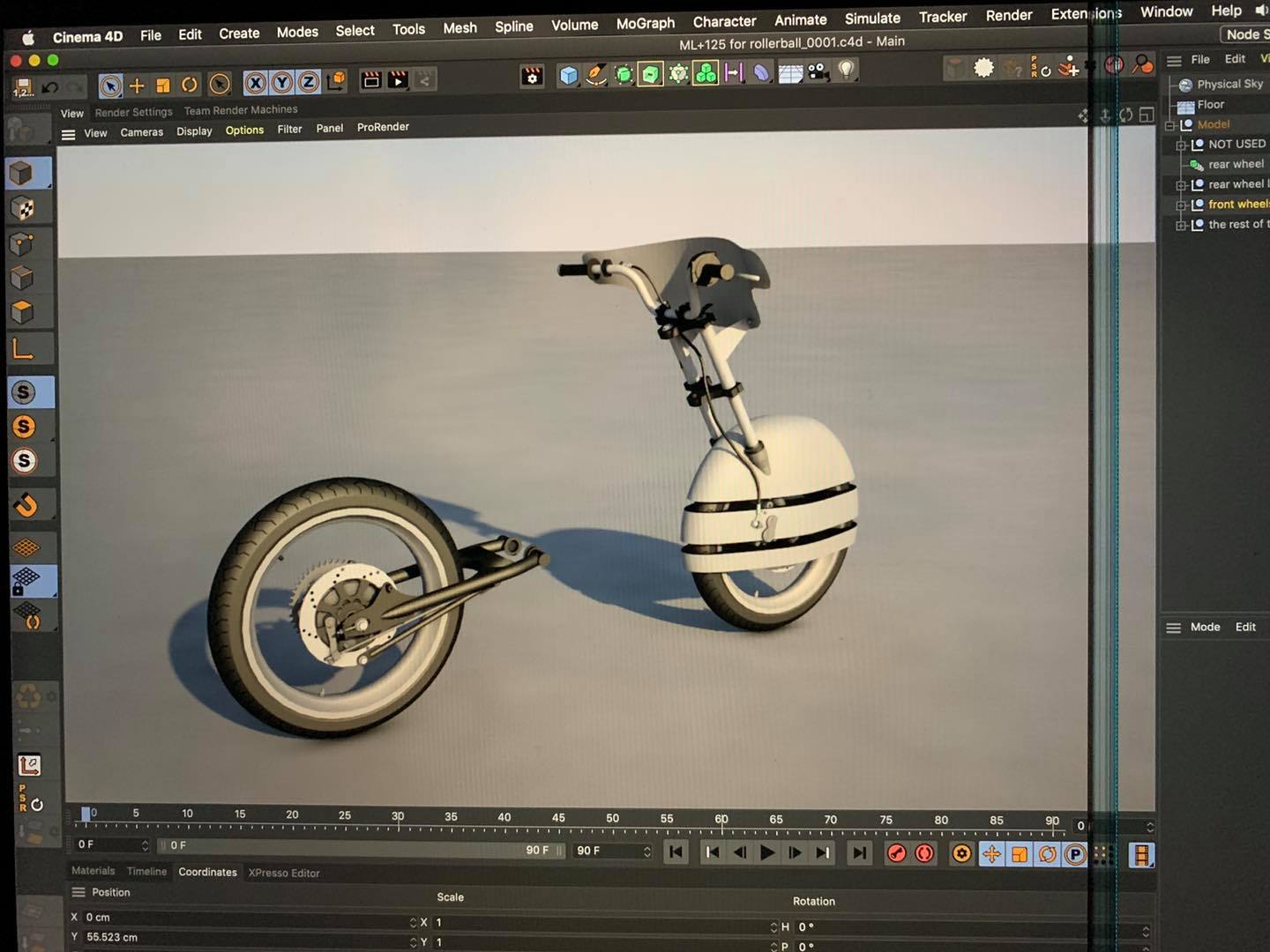Viewport: 1270px width, 952px height.
Task: Expand the rest-of group in hierarchy
Action: [x=1180, y=226]
